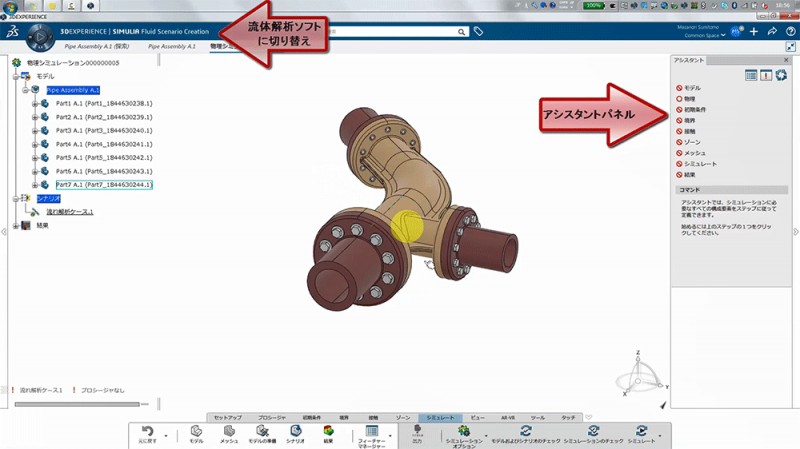Select Part4 A.1 in the tree
Screen dimensions: 800x449
(104, 144)
